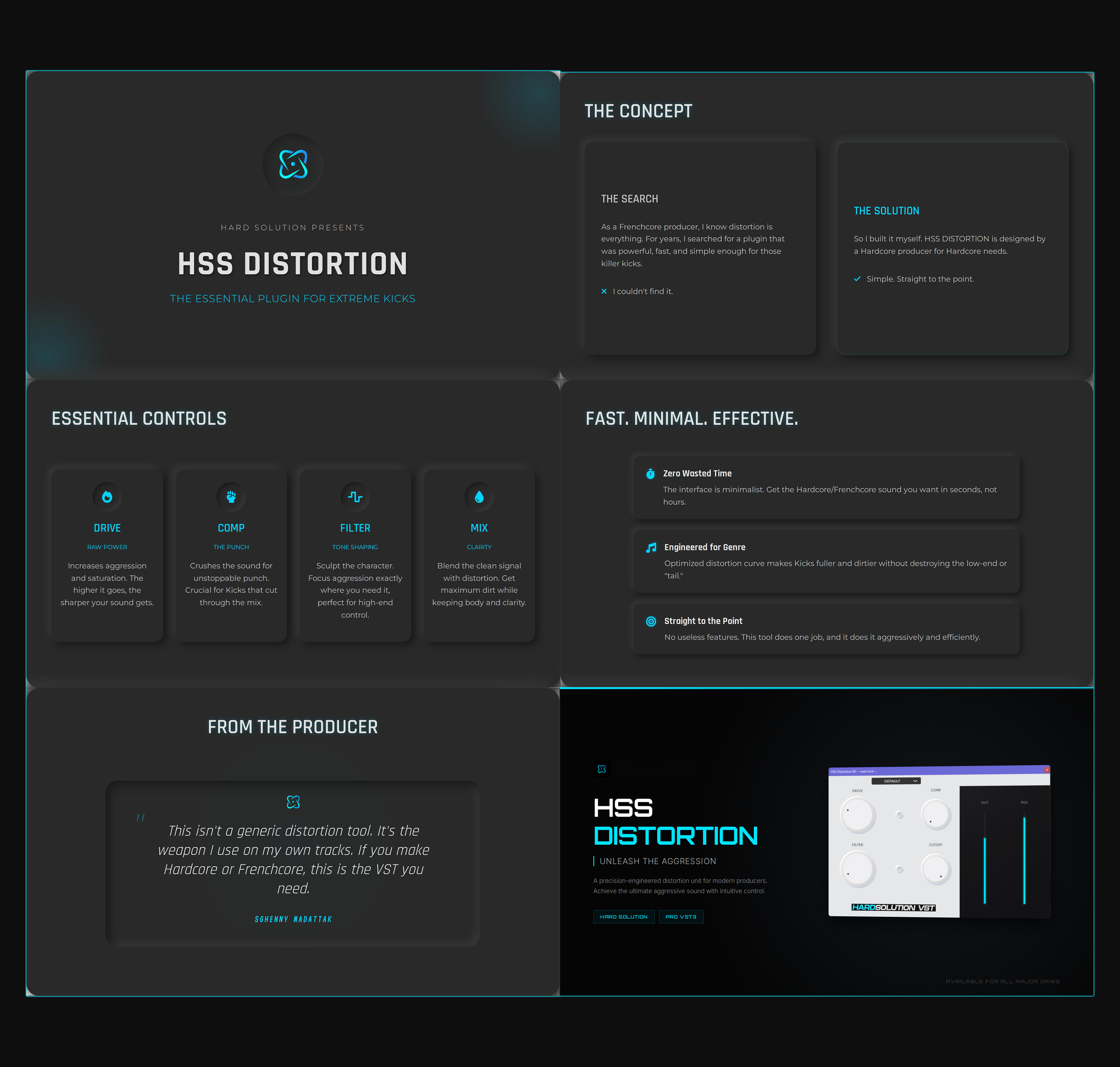Click the checkmark next to Simple. Straight to the point.
Screen dimensions: 1120x1067
point(857,279)
